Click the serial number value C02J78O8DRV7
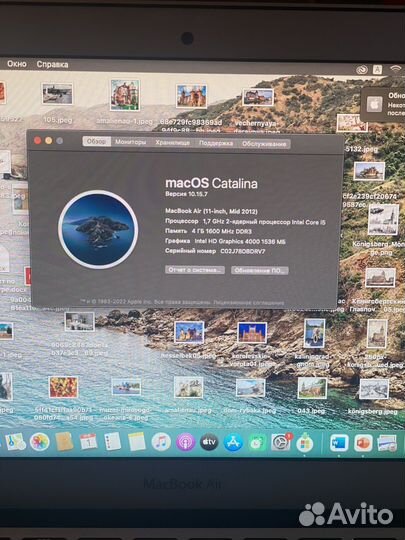Image resolution: width=405 pixels, height=540 pixels. tap(243, 251)
